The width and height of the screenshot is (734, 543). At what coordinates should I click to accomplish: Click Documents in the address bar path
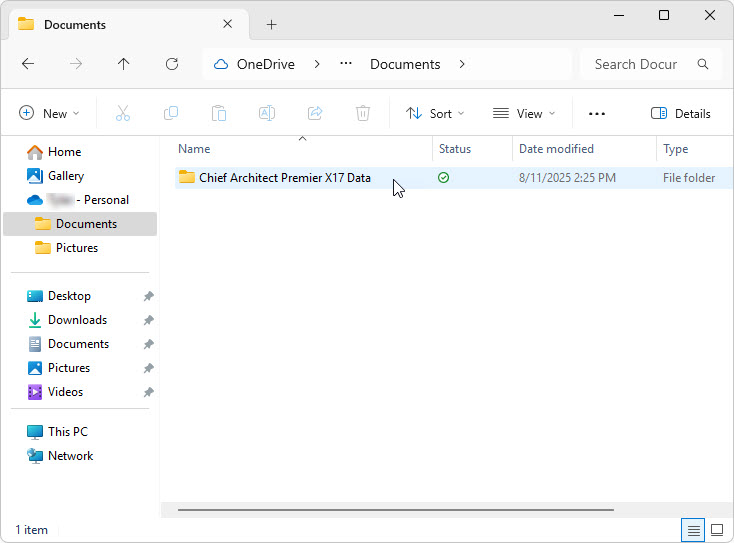coord(405,64)
